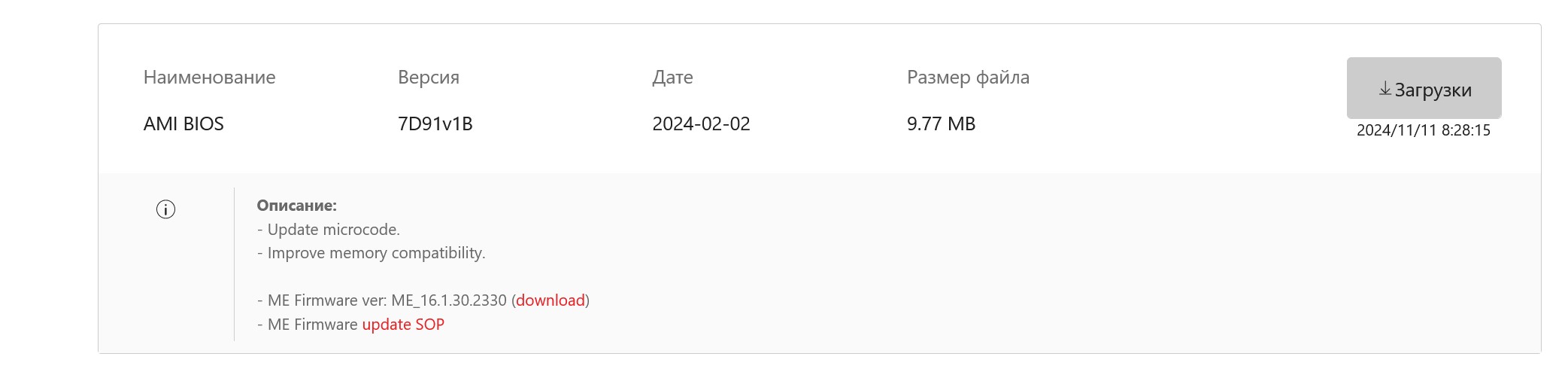Click the 2024-02-02 release date
The height and width of the screenshot is (378, 1568).
pos(701,124)
